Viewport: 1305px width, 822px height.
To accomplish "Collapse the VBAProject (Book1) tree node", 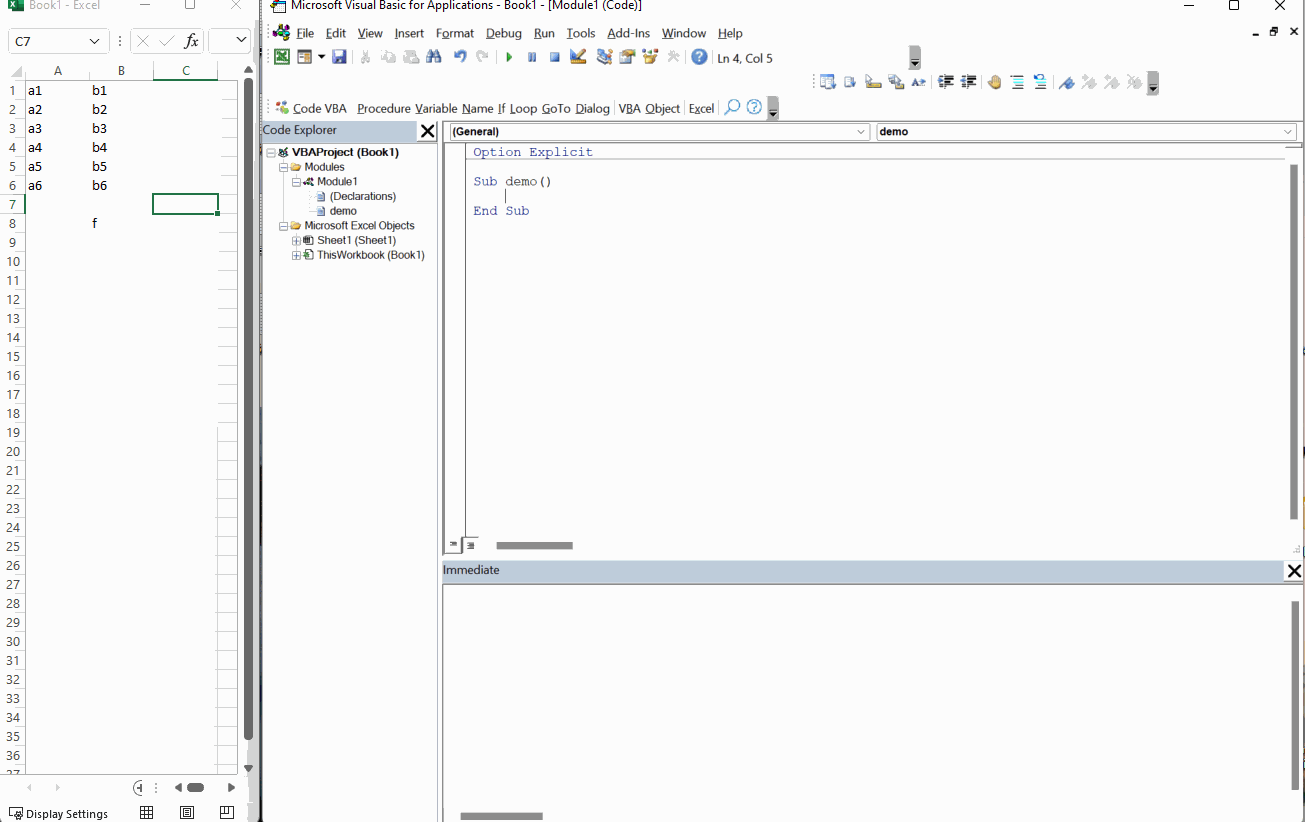I will (x=271, y=153).
